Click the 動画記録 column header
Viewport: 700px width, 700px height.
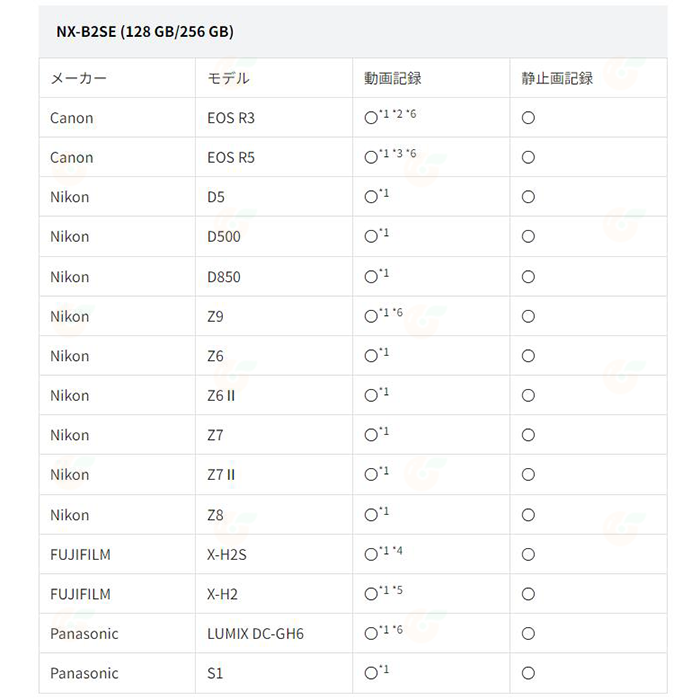click(x=393, y=78)
